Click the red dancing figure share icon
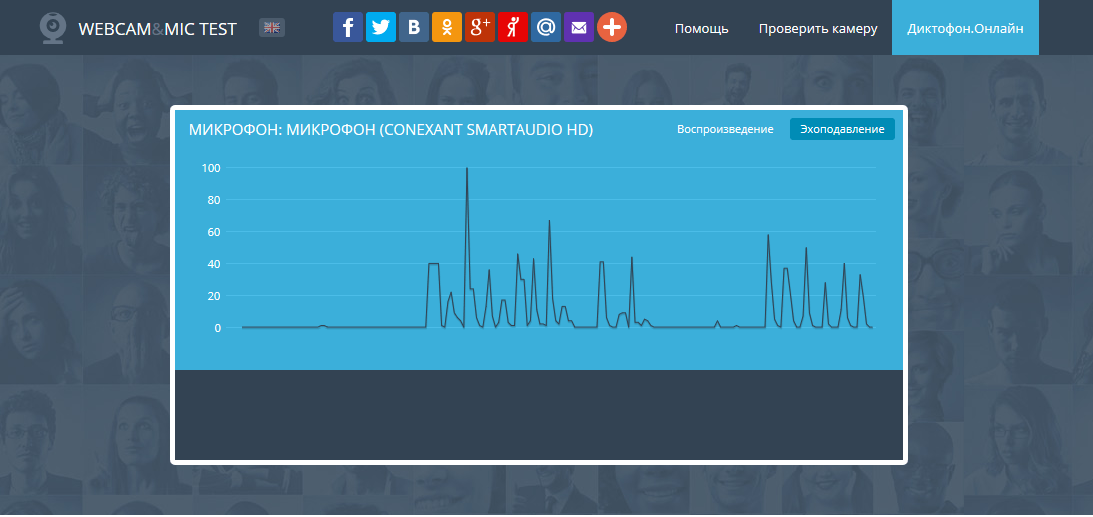Image resolution: width=1093 pixels, height=517 pixels. pos(512,28)
